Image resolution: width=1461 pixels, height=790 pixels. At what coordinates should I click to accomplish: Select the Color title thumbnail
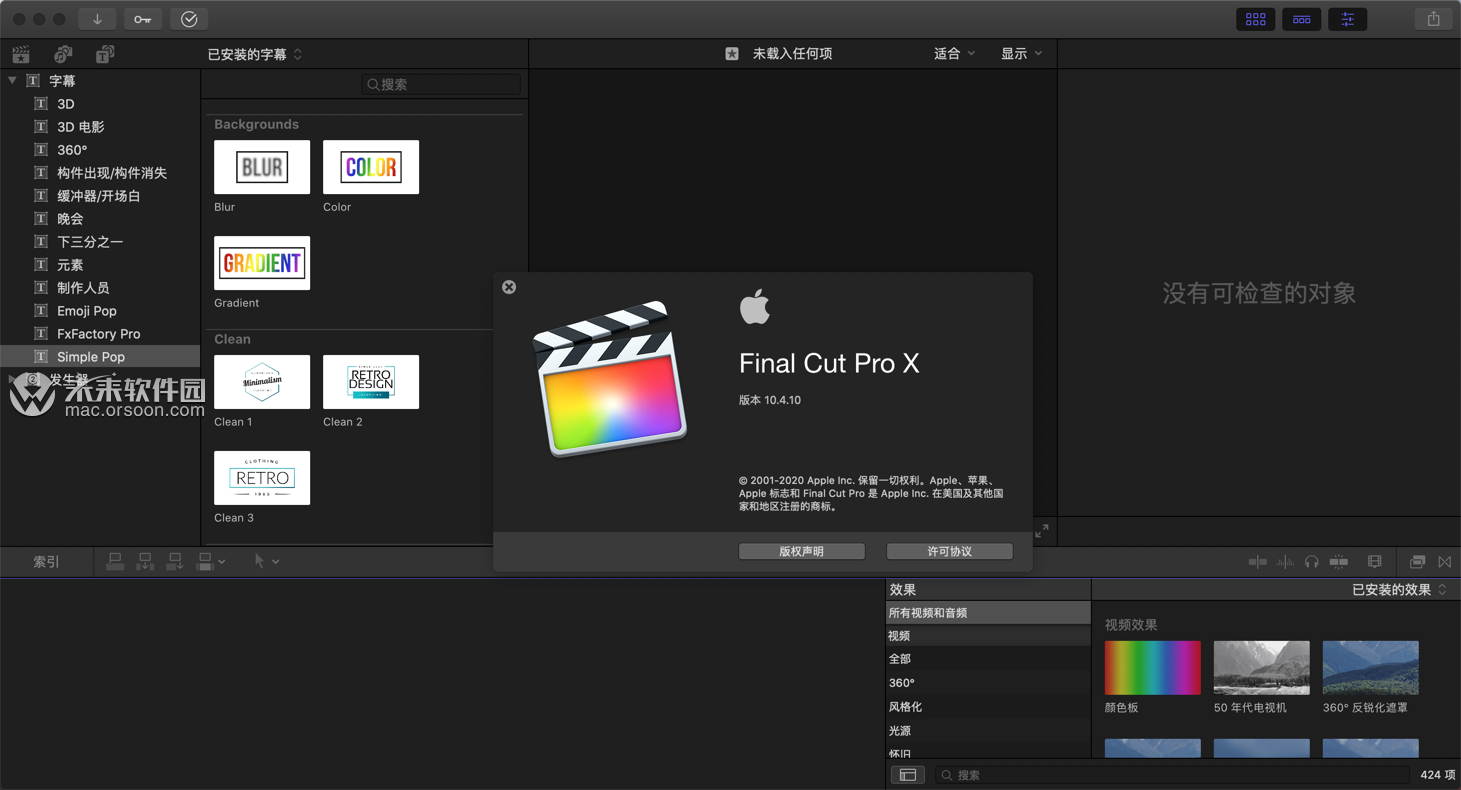coord(371,167)
